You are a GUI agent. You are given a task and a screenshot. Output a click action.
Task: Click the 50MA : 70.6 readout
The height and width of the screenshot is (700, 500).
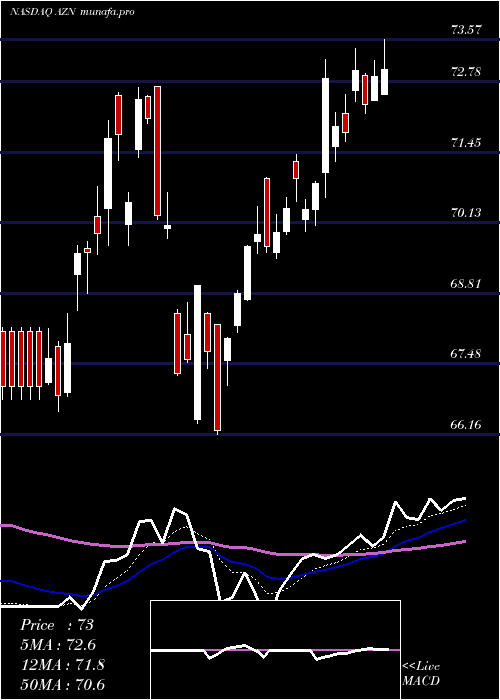click(62, 685)
